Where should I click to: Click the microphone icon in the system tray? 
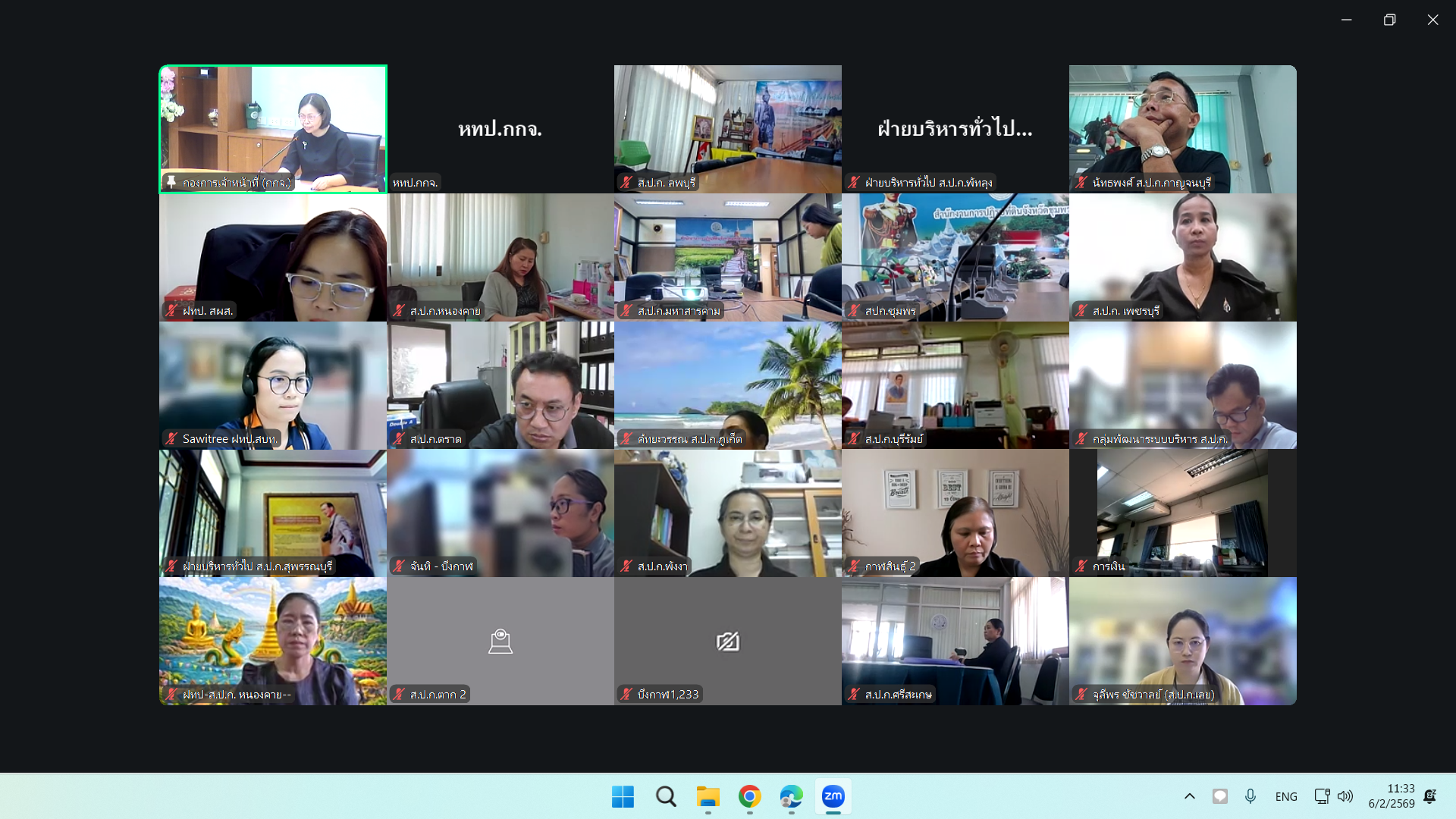tap(1250, 796)
